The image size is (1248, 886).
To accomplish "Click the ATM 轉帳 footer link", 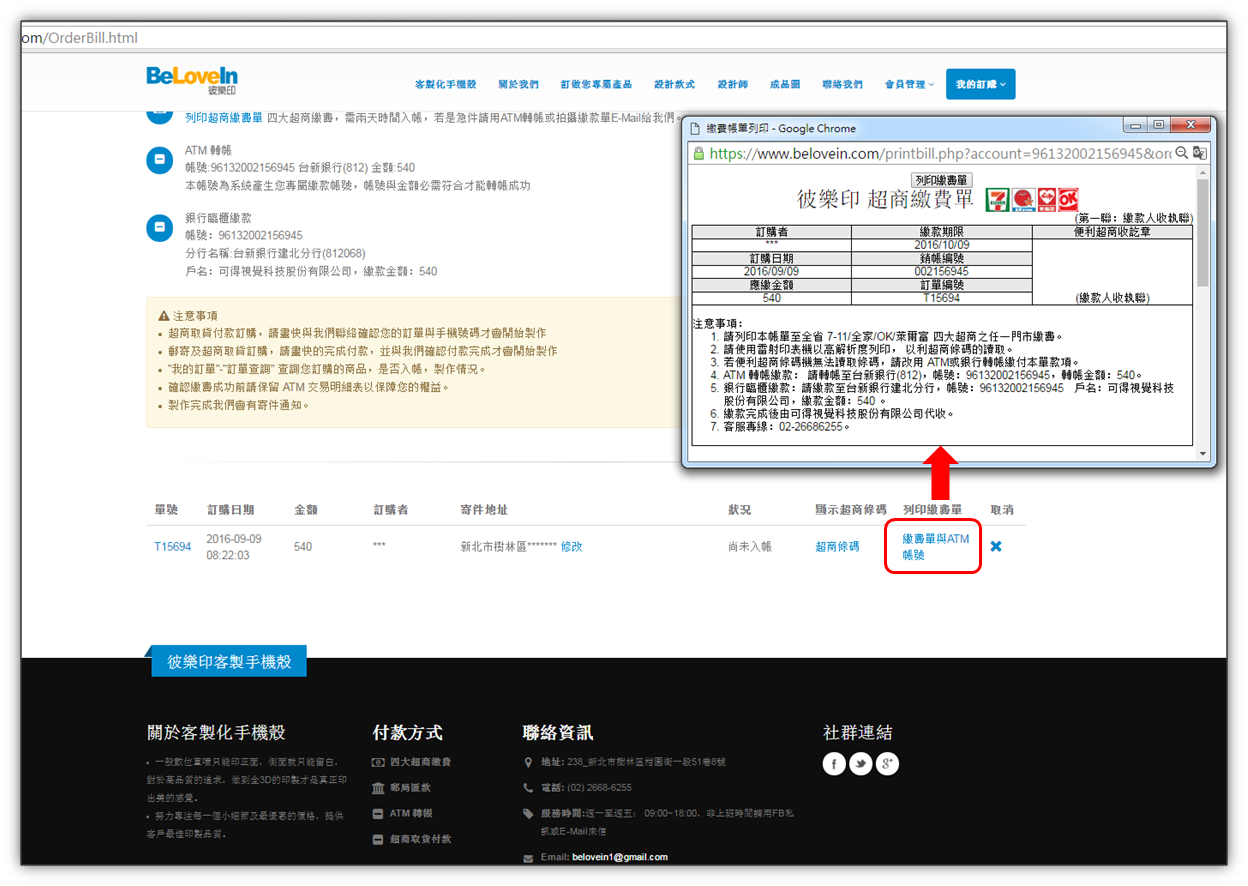I will click(411, 814).
